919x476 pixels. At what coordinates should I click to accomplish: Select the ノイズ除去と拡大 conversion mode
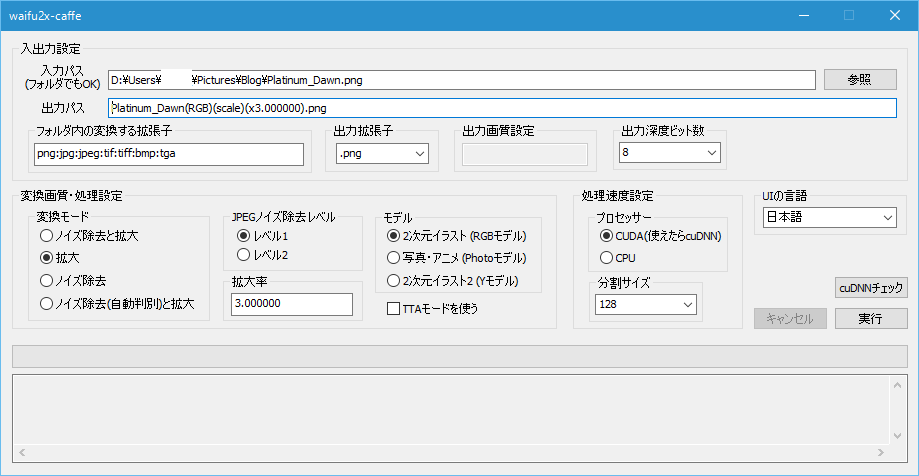(46, 236)
